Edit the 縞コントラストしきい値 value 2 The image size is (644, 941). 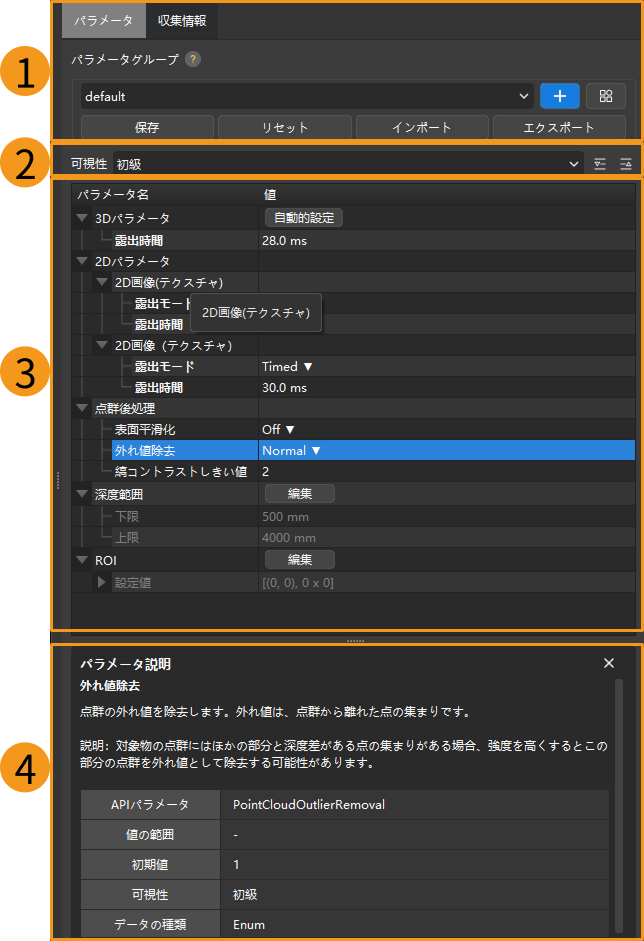click(265, 472)
